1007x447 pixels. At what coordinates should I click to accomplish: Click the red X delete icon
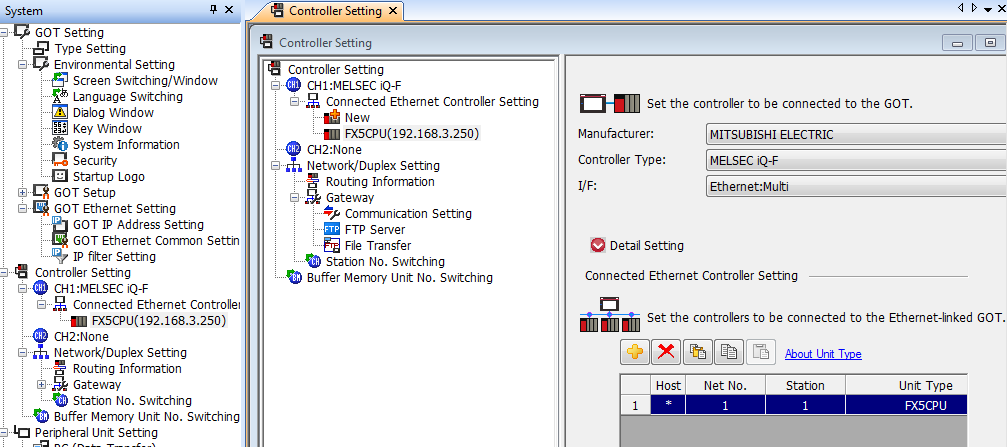tap(666, 352)
